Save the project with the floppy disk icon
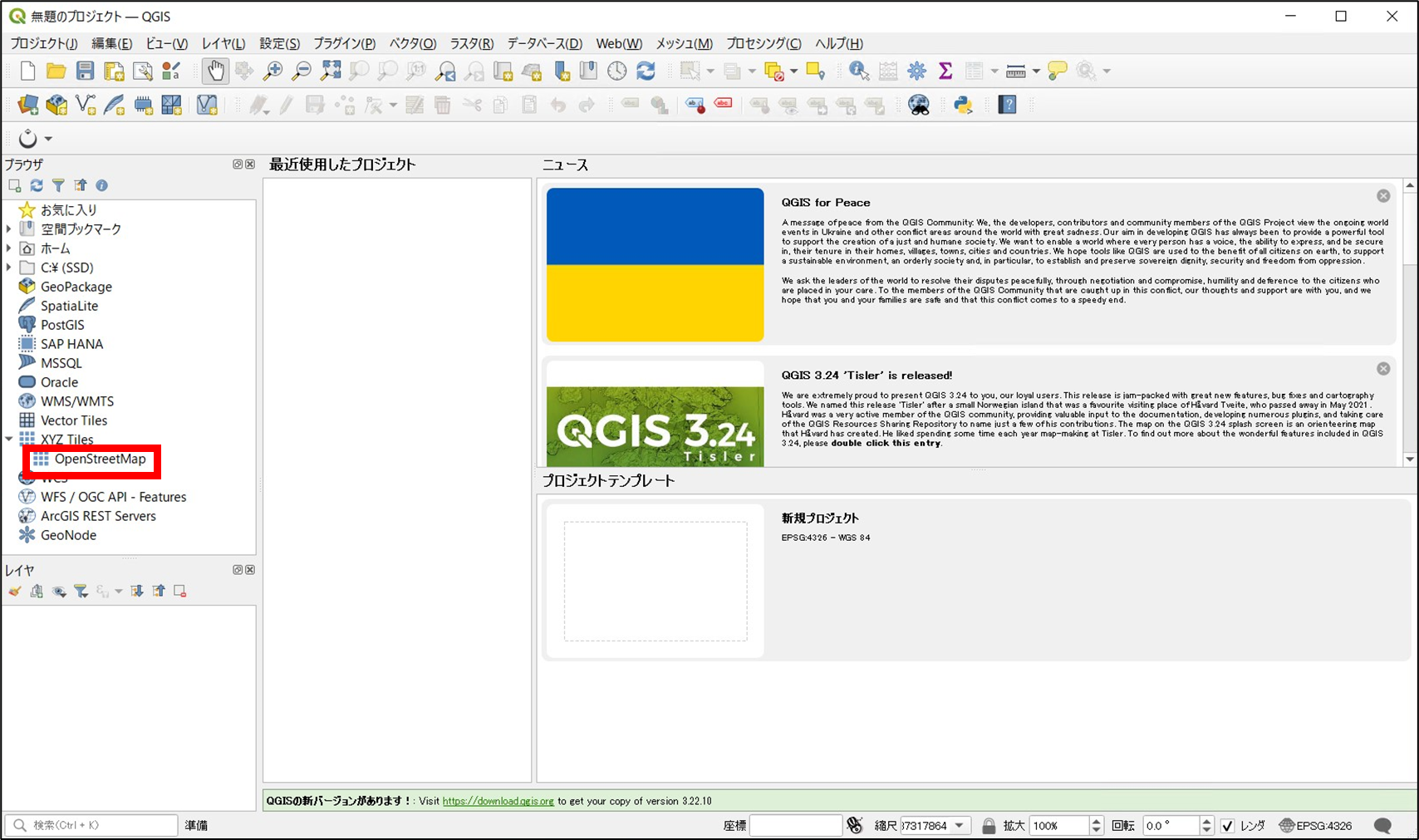The image size is (1419, 840). 85,71
